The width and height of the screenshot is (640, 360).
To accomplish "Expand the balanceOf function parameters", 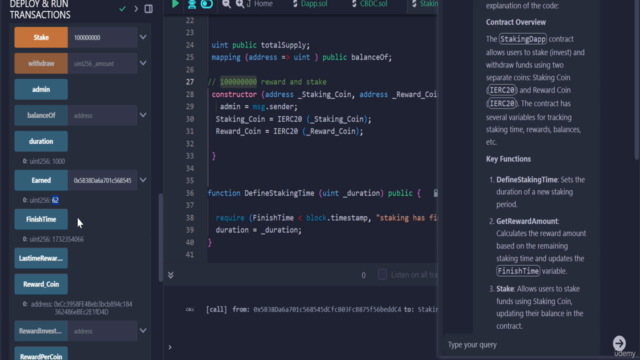I will click(x=143, y=115).
